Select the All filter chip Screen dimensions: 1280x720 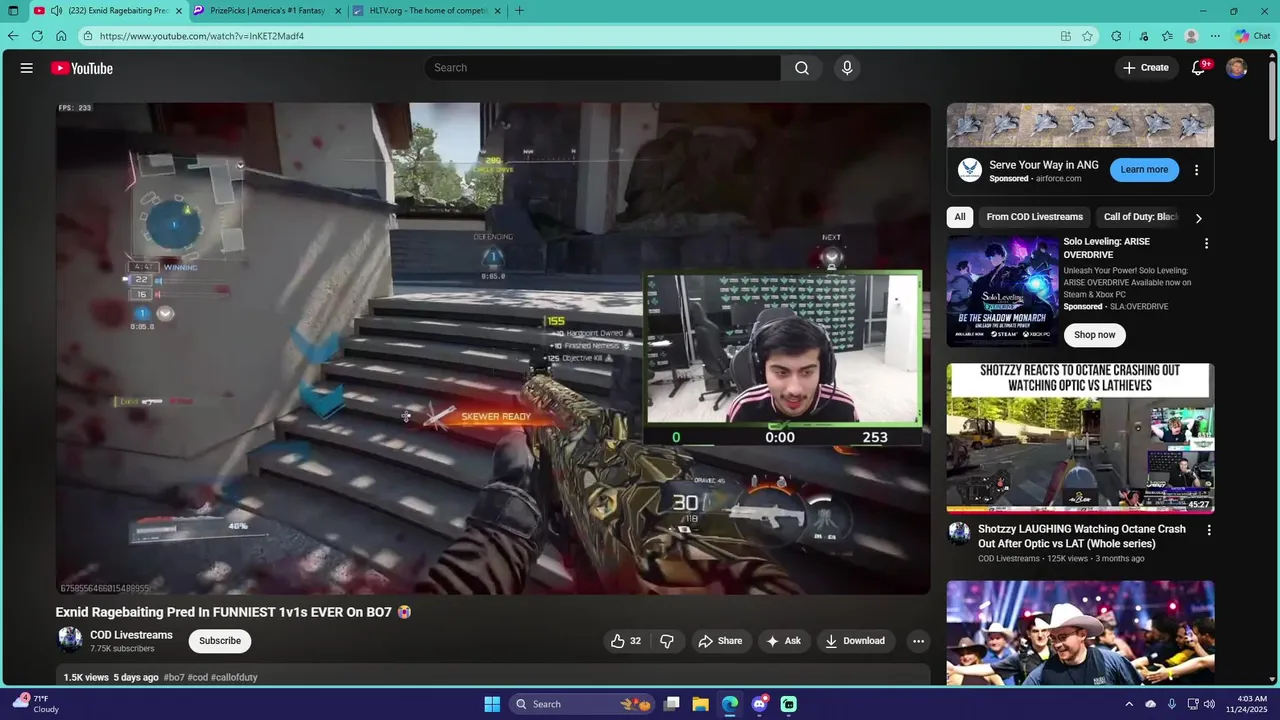[960, 217]
